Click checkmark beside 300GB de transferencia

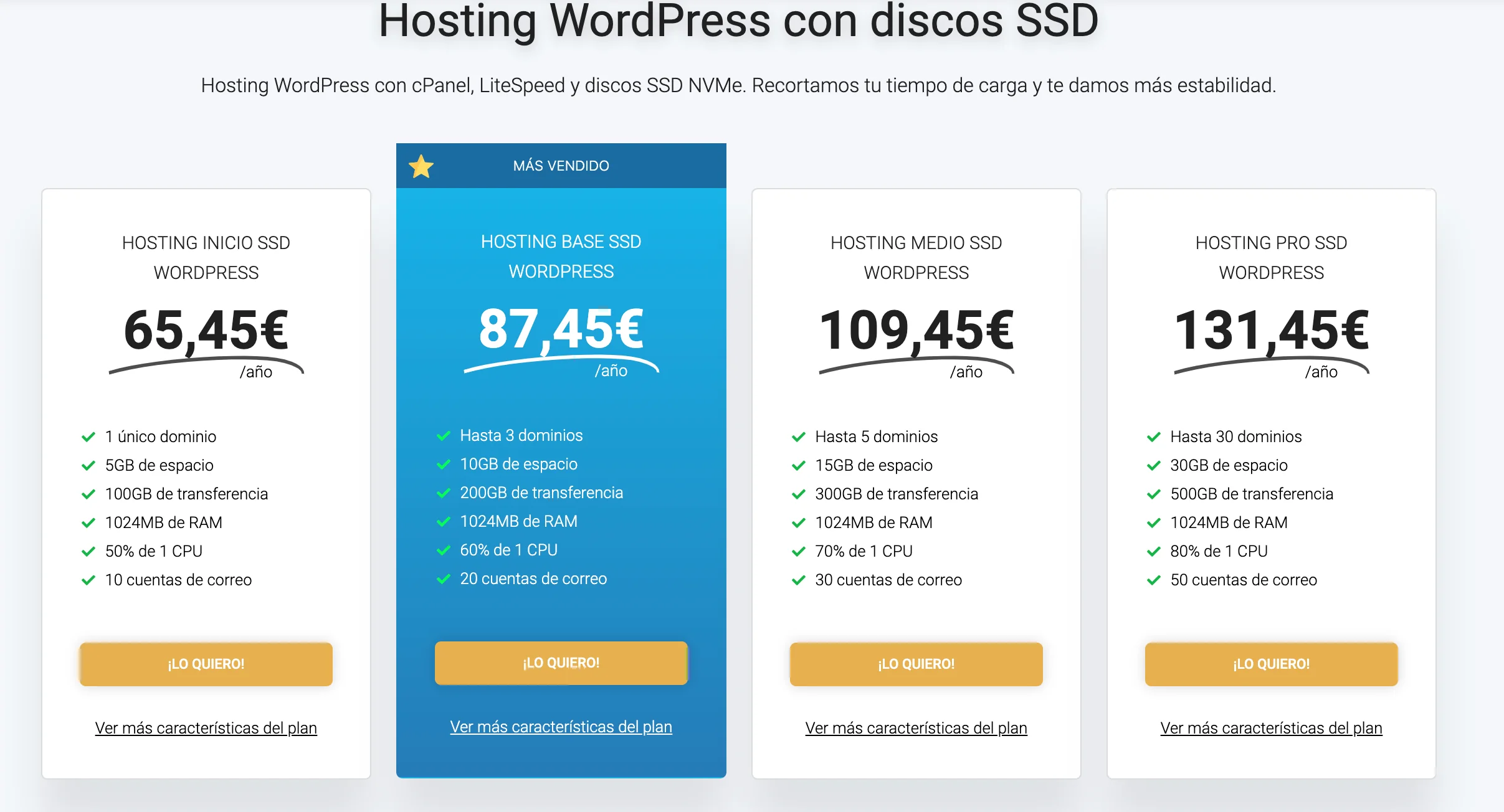pos(799,494)
